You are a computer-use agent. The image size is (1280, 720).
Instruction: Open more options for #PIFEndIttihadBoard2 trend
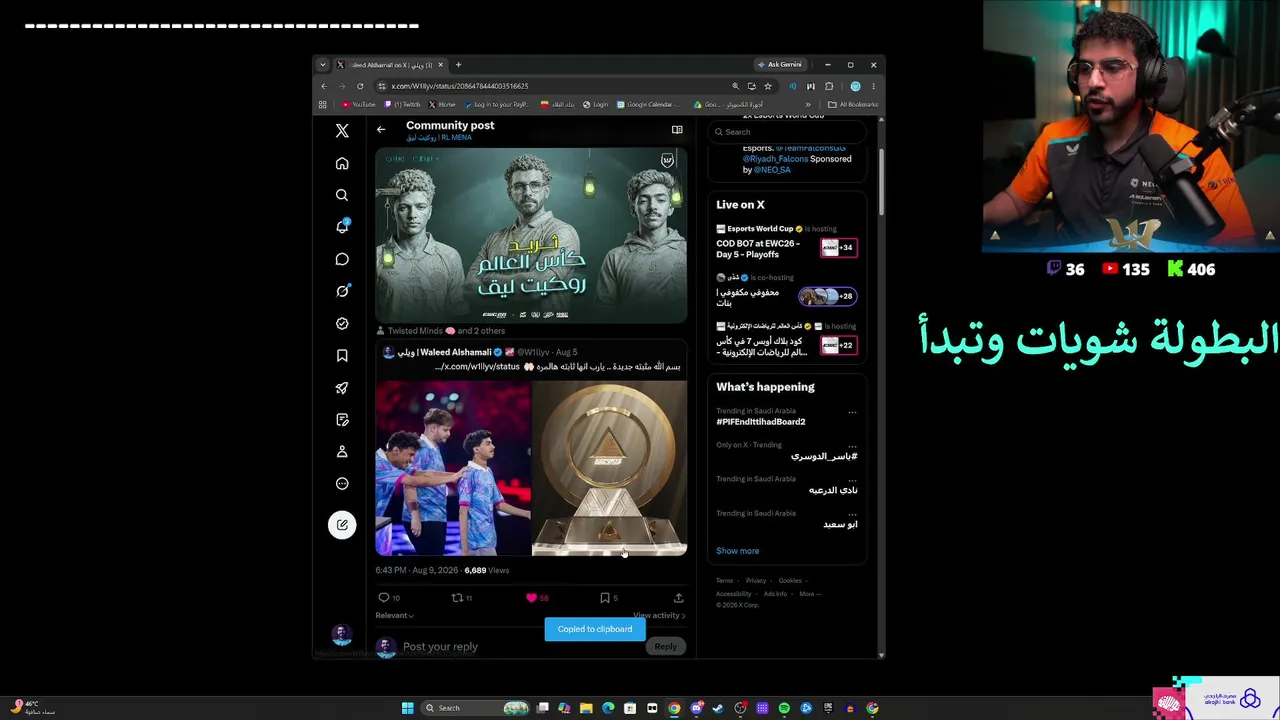(852, 411)
